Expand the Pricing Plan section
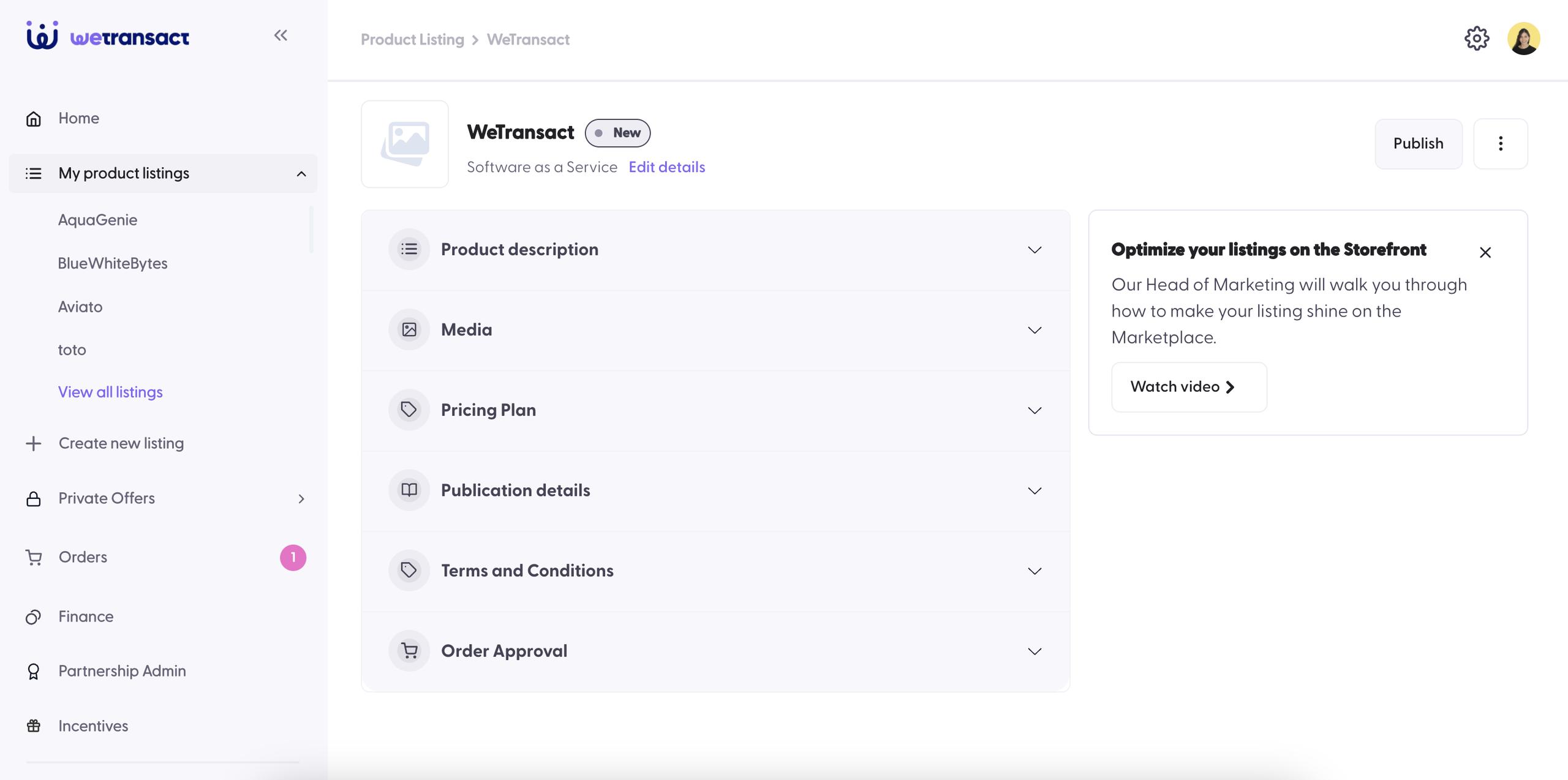Screen dimensions: 1568x780 [x=1034, y=410]
